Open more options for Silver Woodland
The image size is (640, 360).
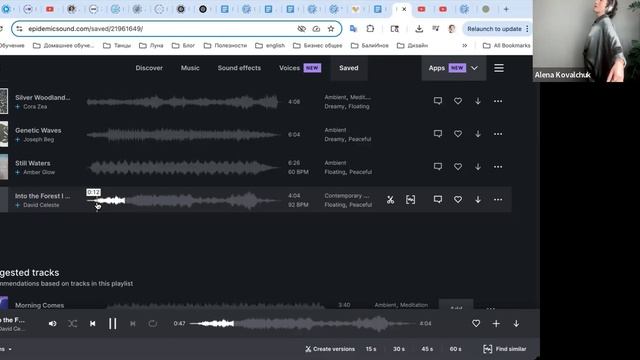pyautogui.click(x=498, y=101)
